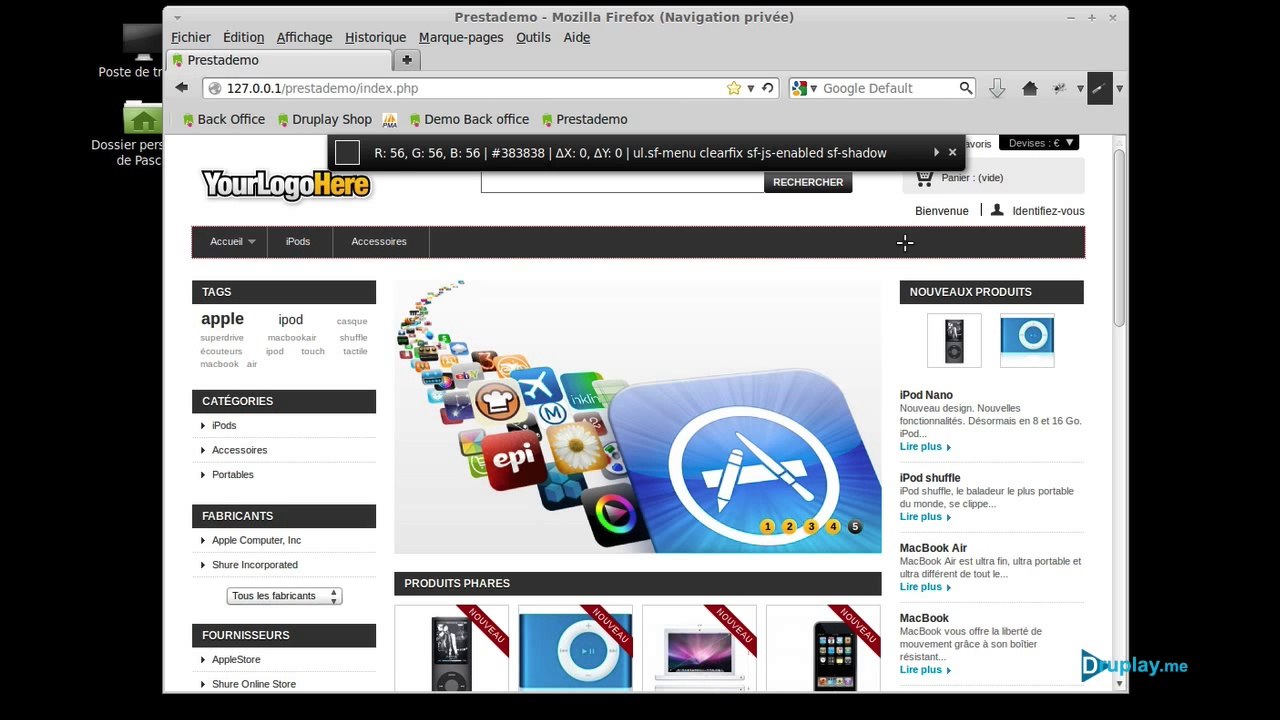
Task: Open the bookmark star dropdown arrow
Action: click(x=750, y=88)
